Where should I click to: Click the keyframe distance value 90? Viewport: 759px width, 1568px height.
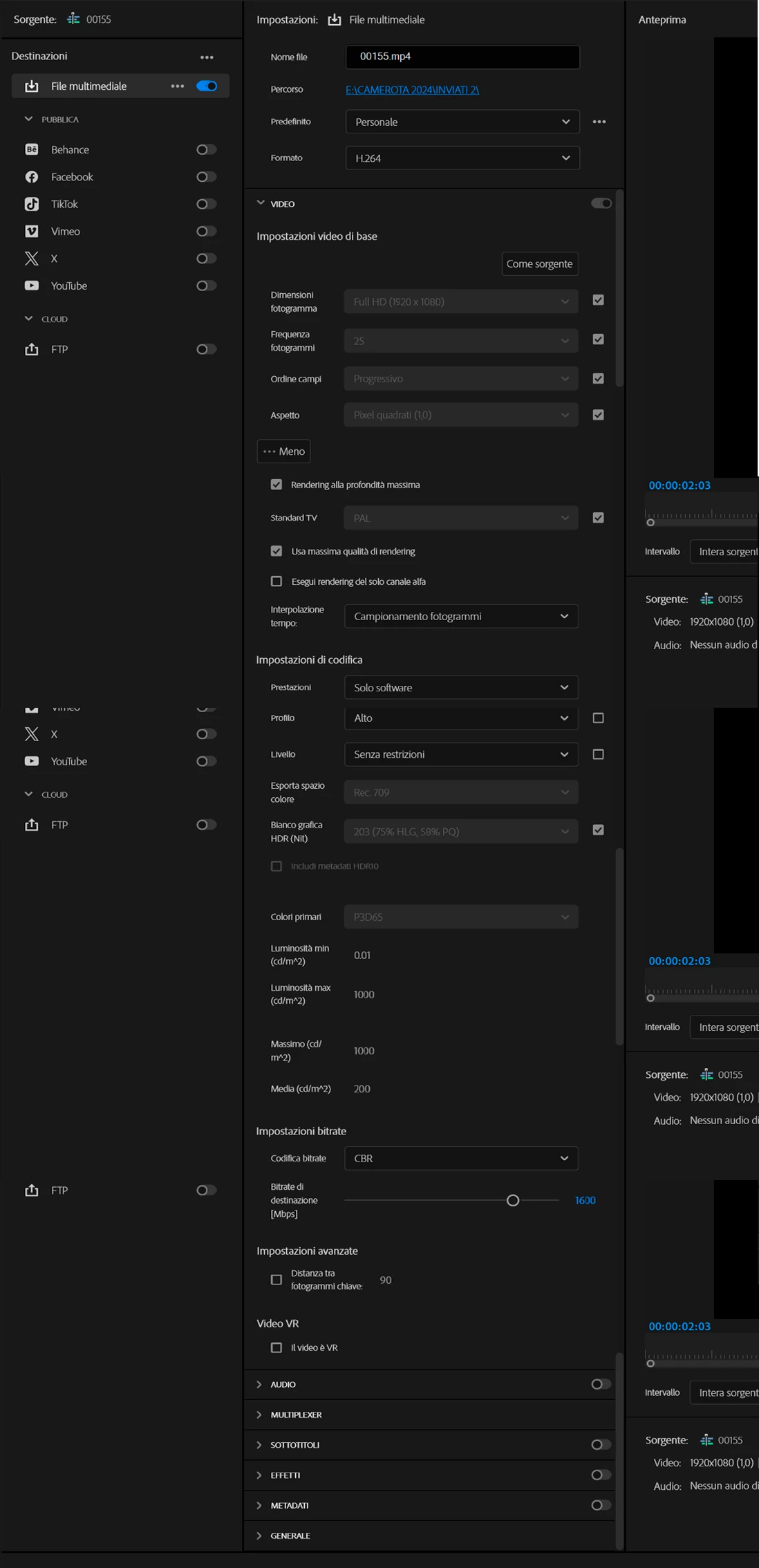(386, 1280)
